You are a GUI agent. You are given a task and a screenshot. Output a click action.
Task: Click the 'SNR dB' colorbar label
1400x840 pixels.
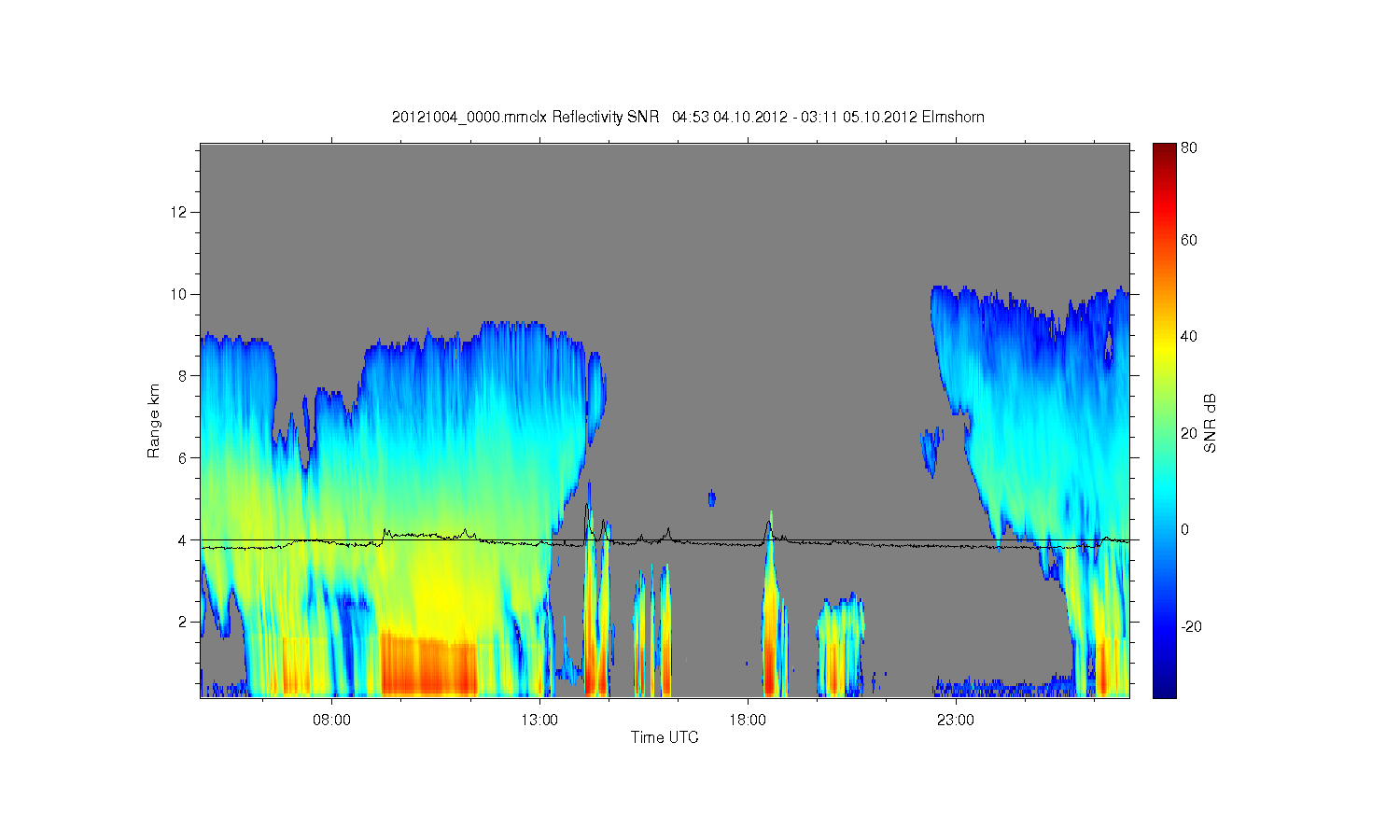[1210, 423]
